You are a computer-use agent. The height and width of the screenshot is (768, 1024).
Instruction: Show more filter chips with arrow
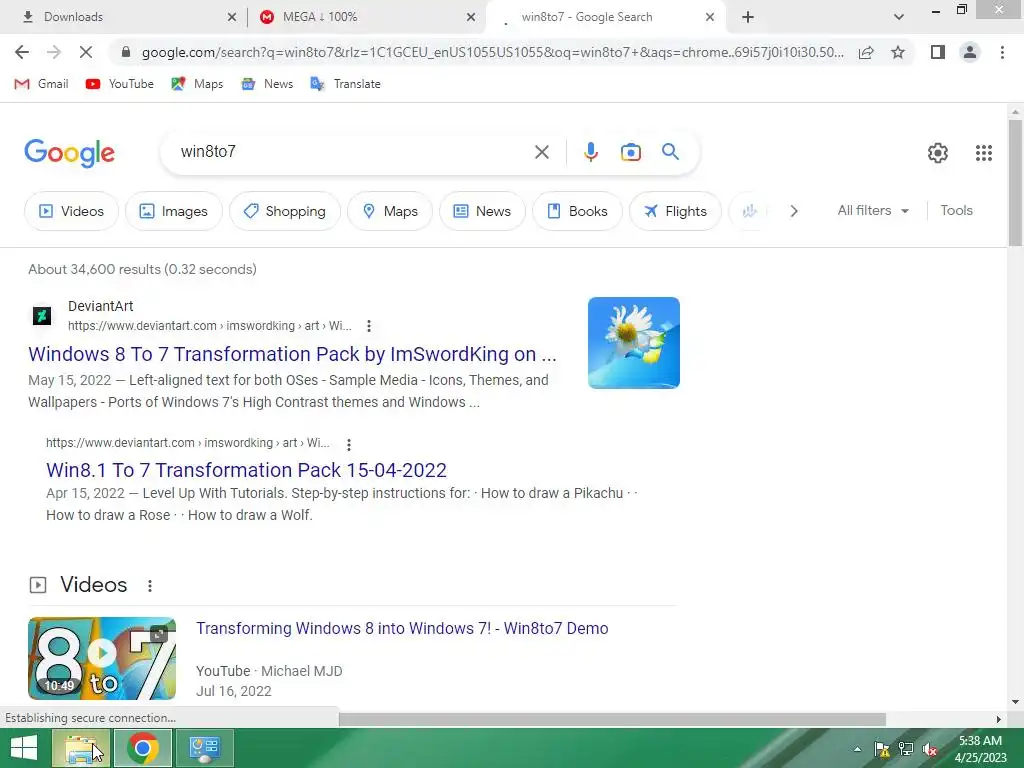pyautogui.click(x=793, y=211)
